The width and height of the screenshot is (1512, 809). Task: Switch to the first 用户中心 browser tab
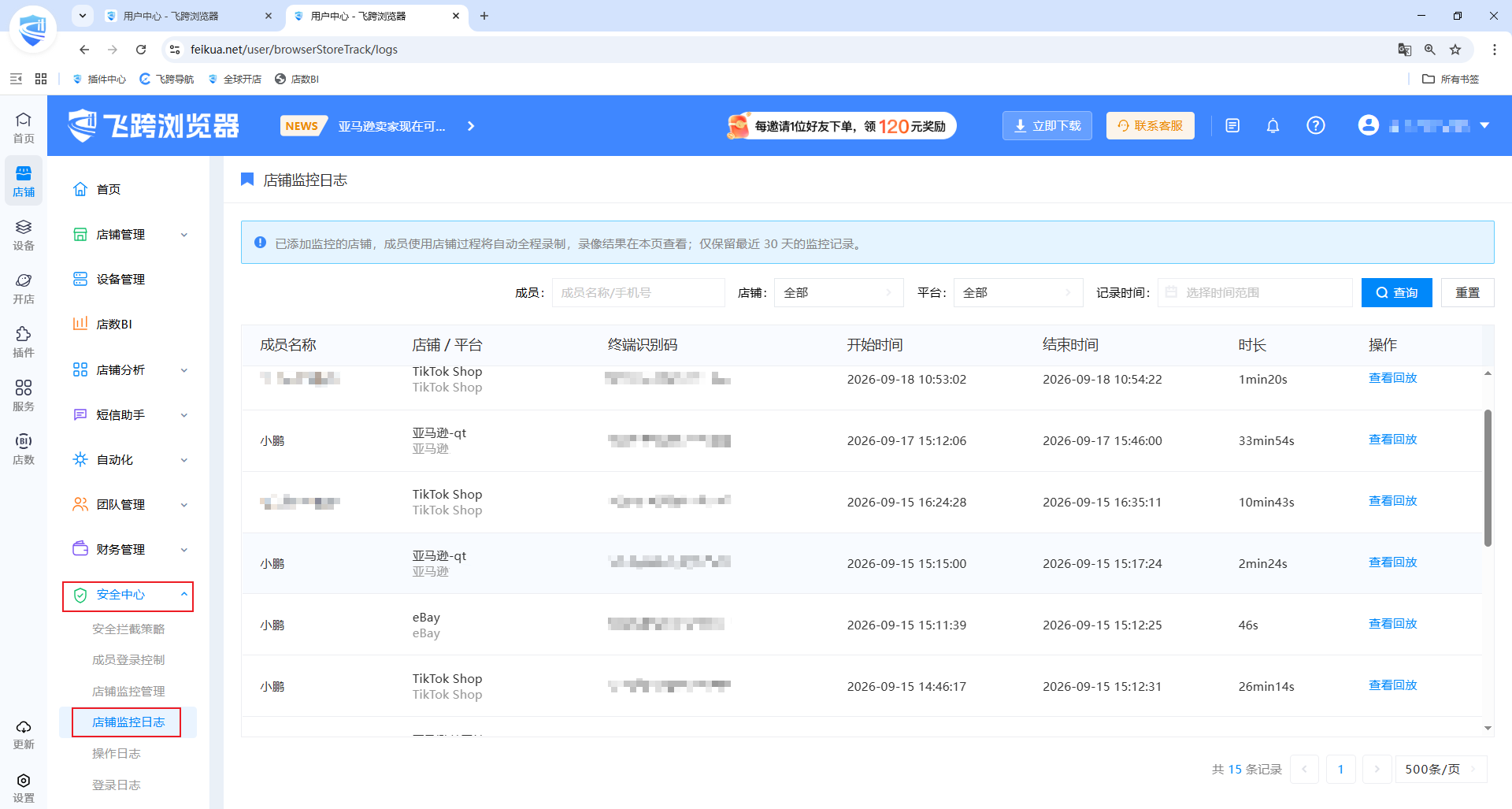(x=189, y=16)
